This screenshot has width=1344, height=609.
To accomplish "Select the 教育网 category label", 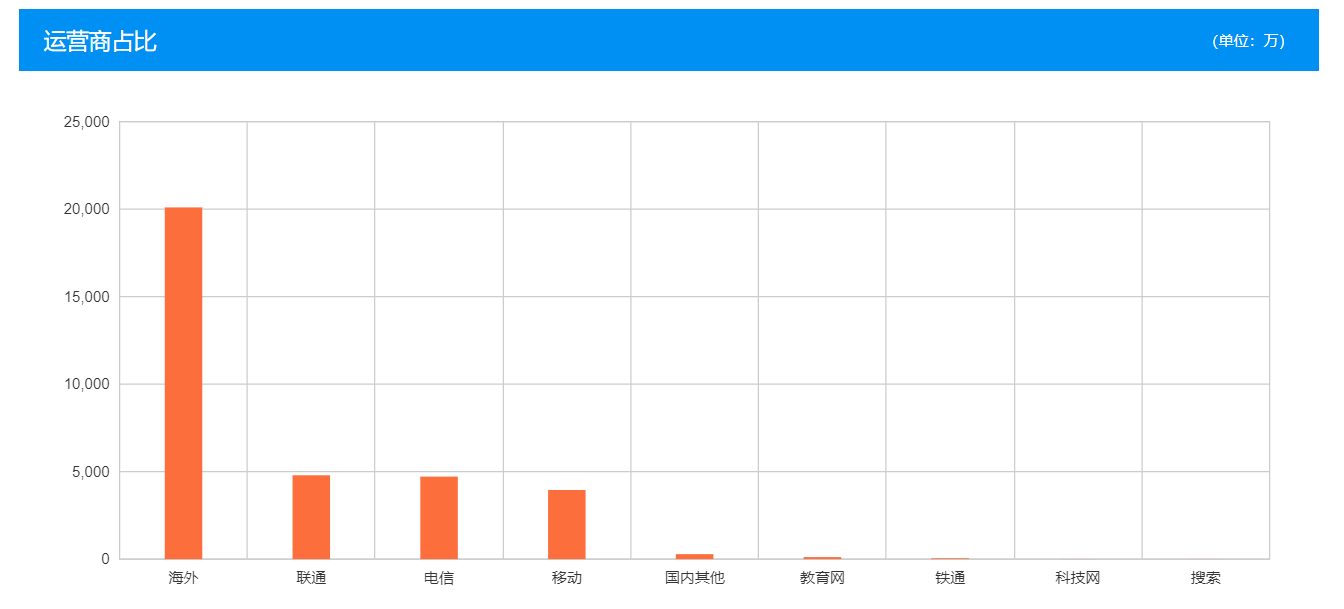I will click(822, 578).
